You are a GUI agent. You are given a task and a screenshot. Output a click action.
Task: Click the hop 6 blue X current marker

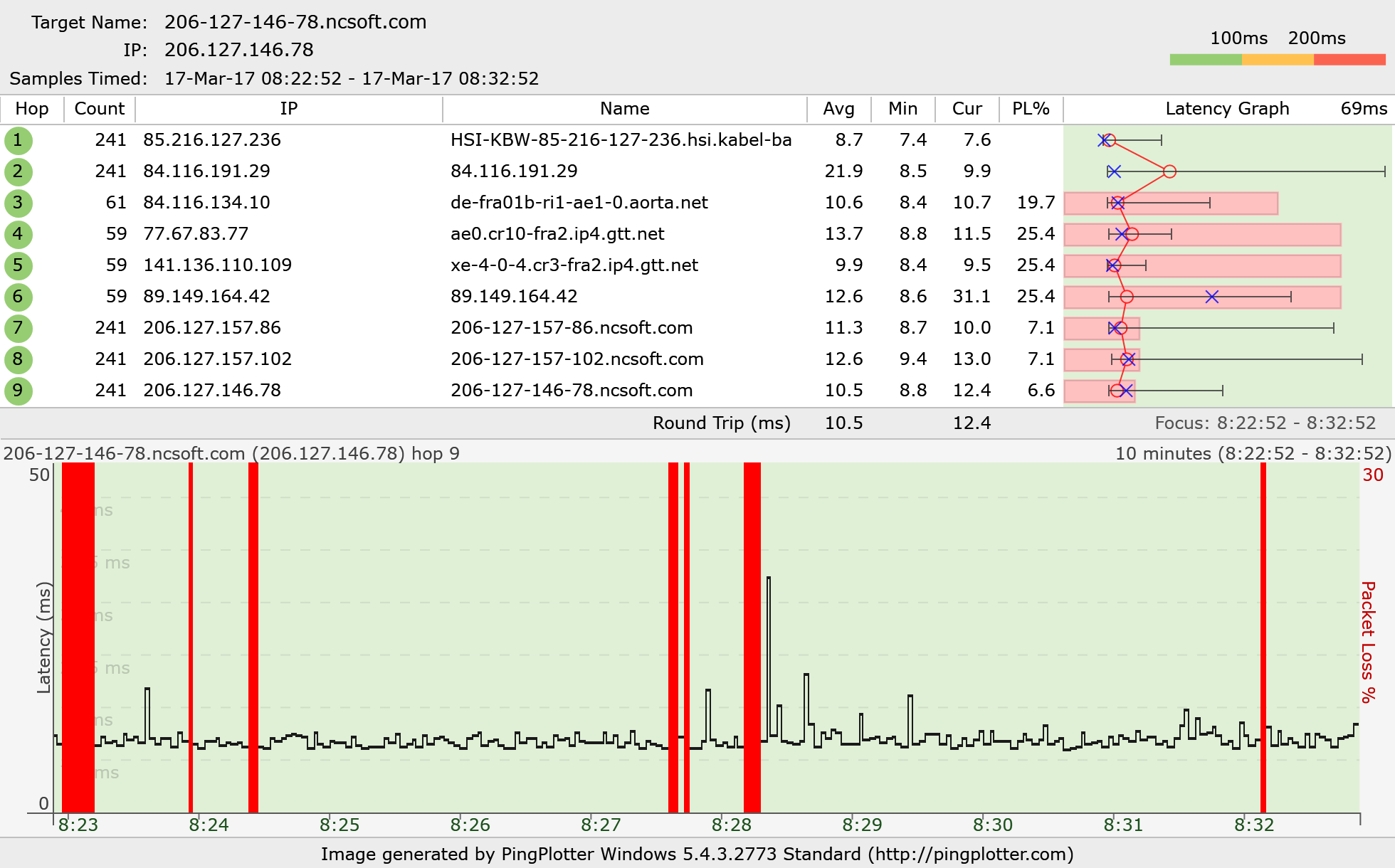pyautogui.click(x=1212, y=297)
